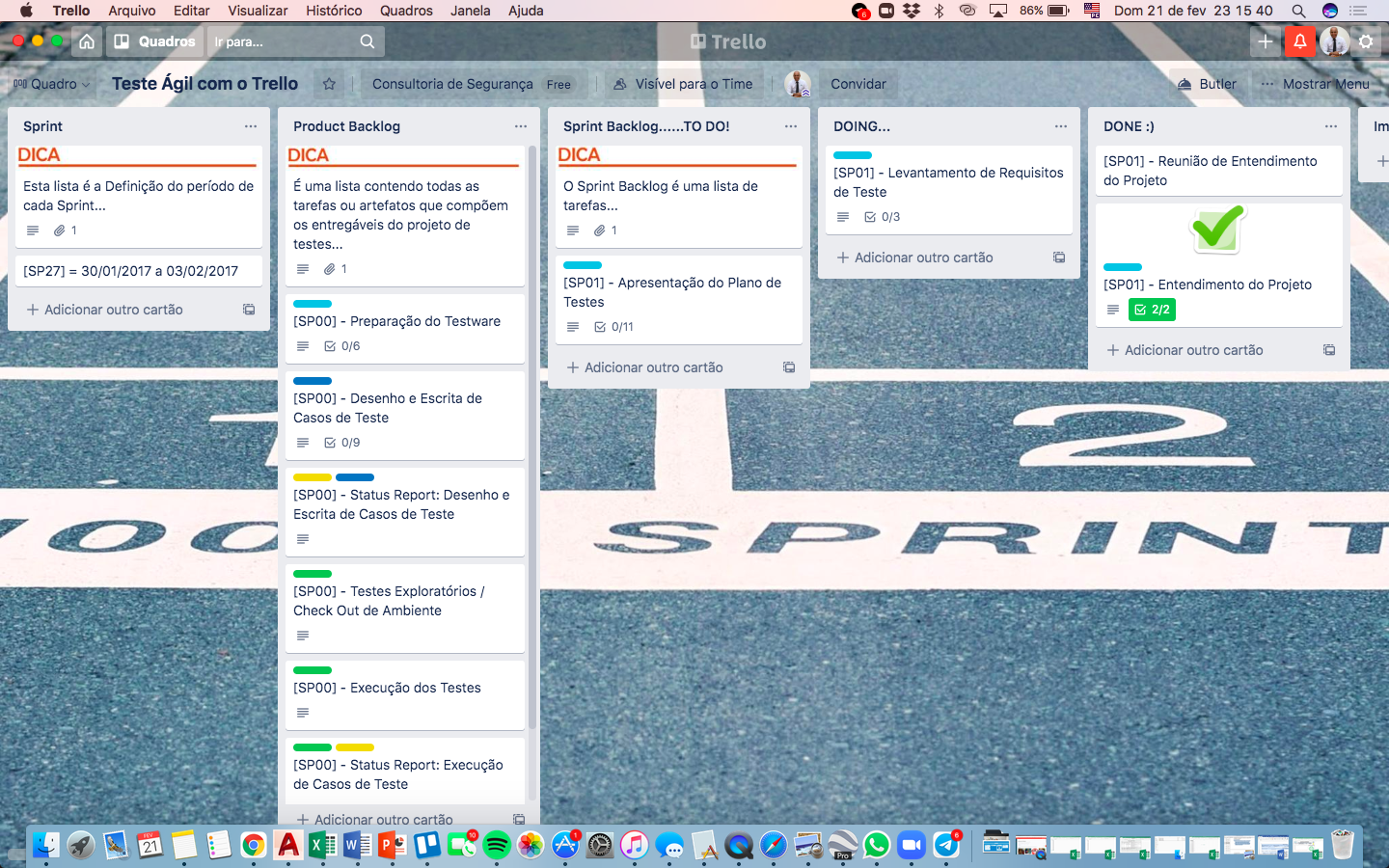Viewport: 1389px width, 868px height.
Task: Open the Butler button
Action: coord(1207,84)
